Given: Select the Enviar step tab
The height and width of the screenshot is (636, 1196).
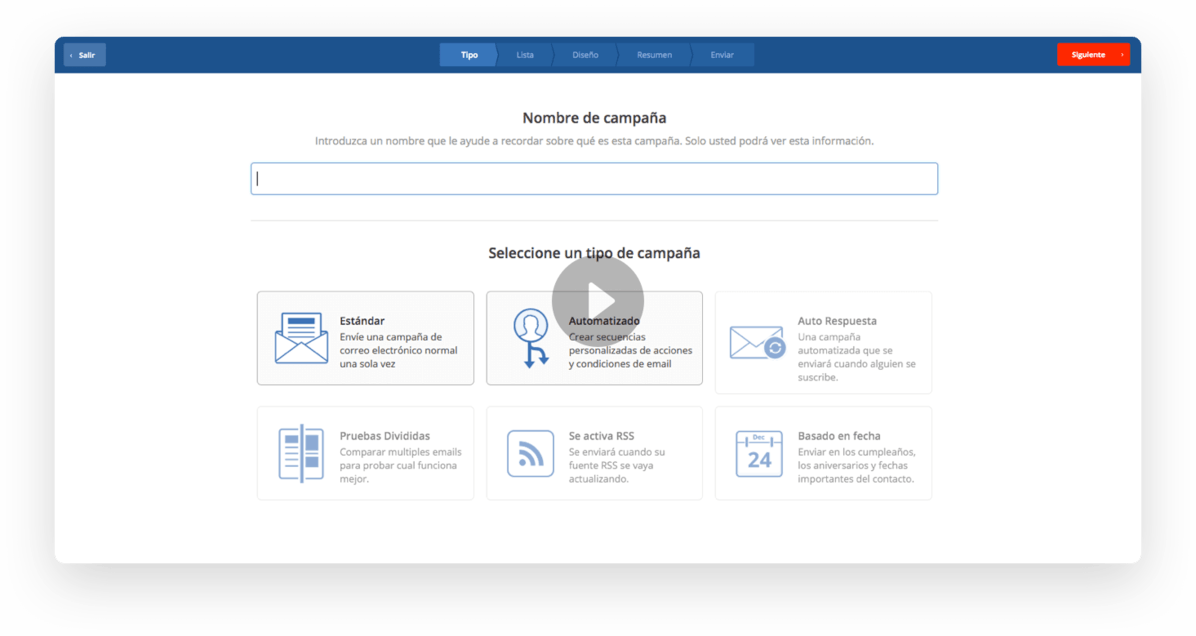Looking at the screenshot, I should (x=722, y=55).
